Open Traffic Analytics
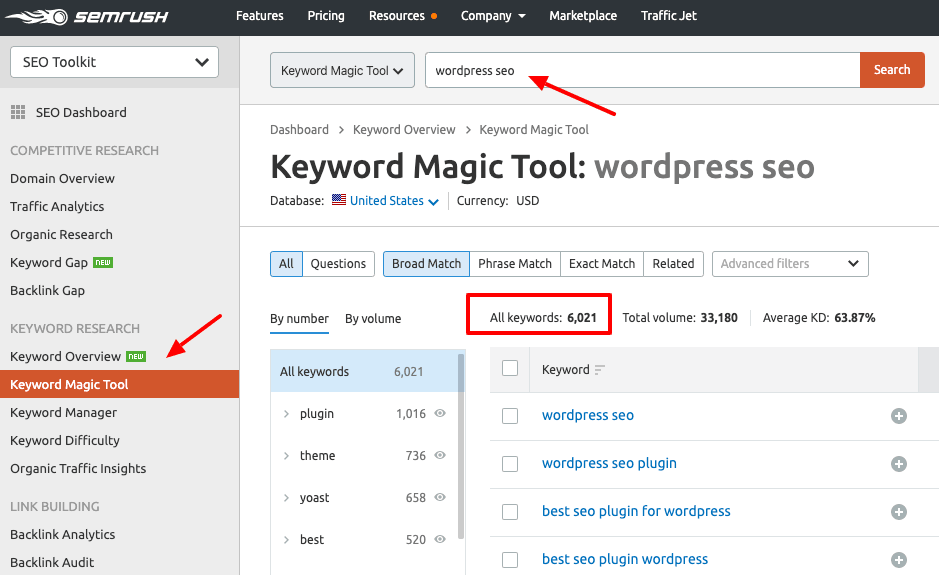Image resolution: width=939 pixels, height=575 pixels. point(57,207)
